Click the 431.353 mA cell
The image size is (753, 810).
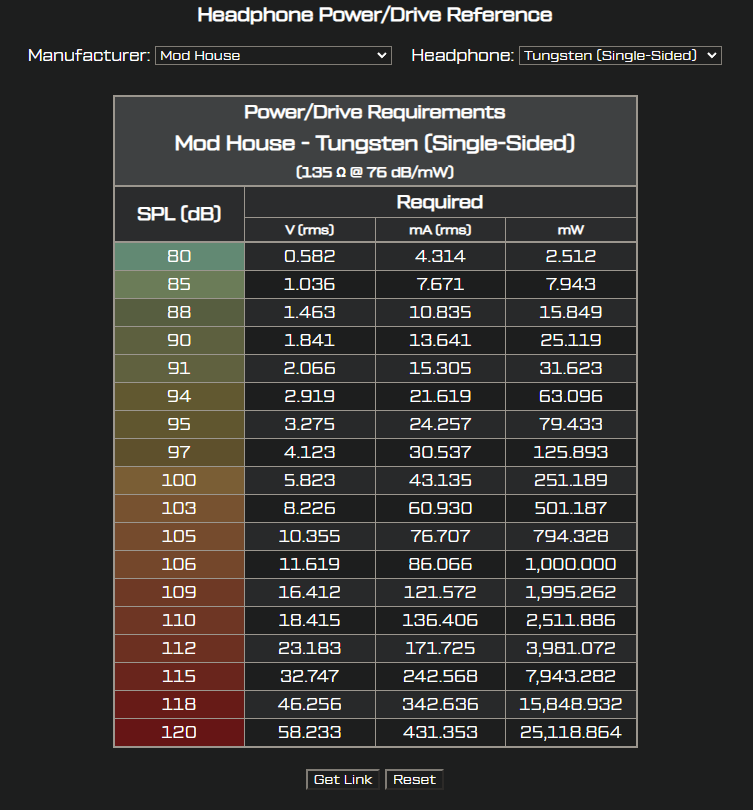[x=440, y=732]
